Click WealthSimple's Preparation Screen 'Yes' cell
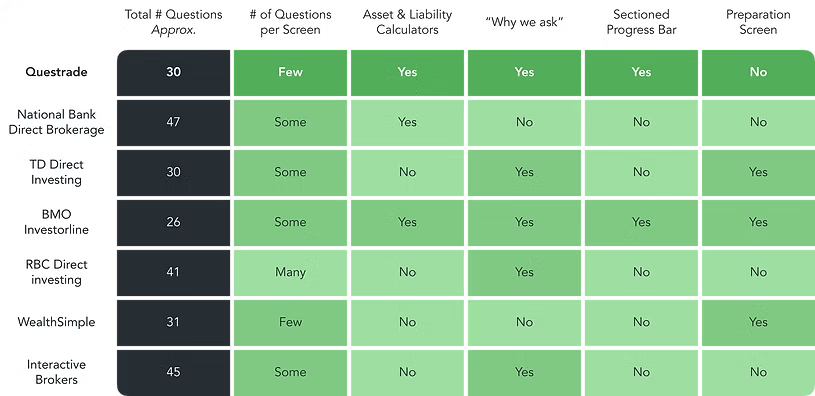Screen dimensions: 815x396 (x=758, y=322)
